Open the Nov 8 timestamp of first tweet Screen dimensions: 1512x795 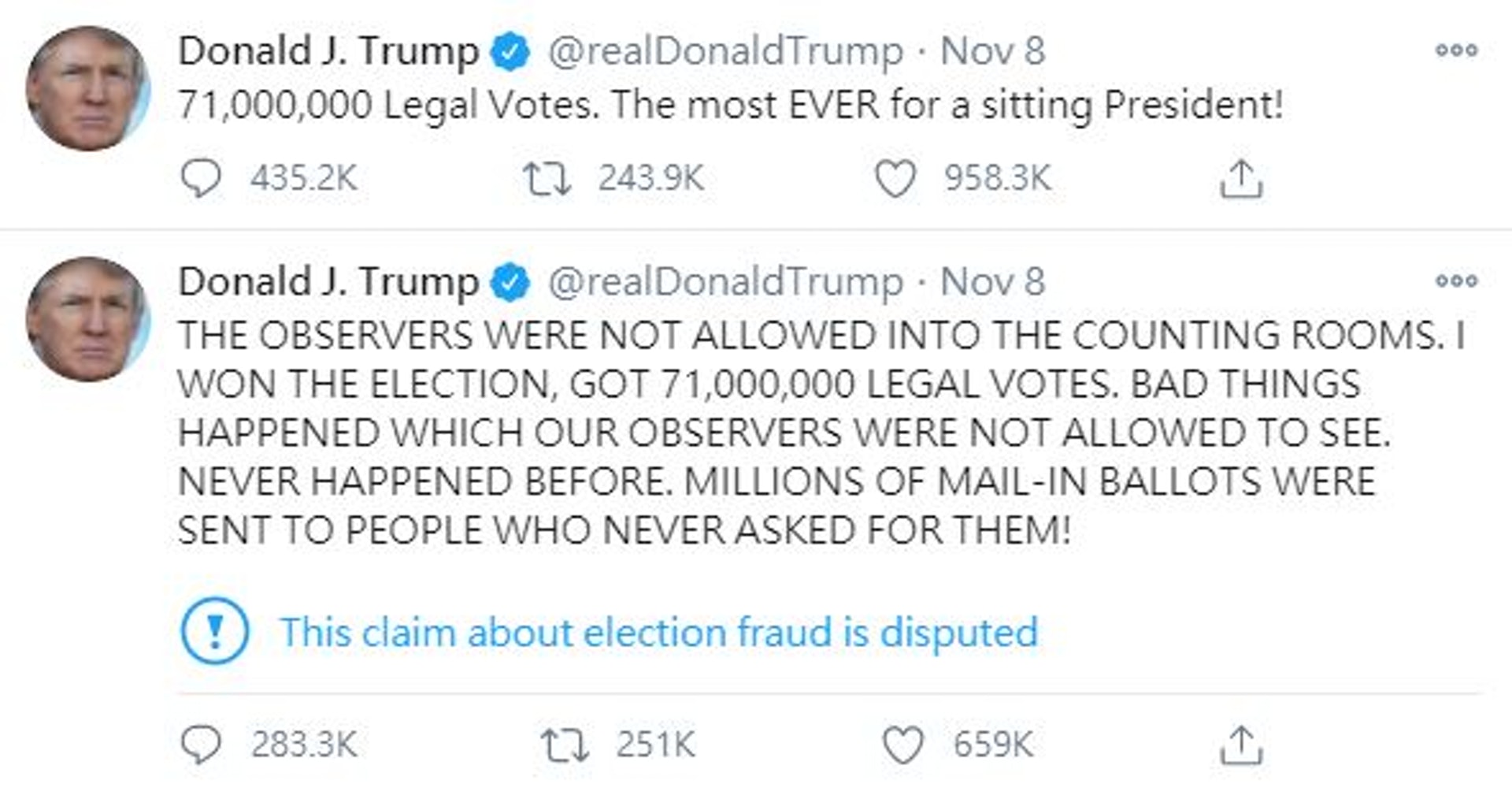tap(992, 52)
